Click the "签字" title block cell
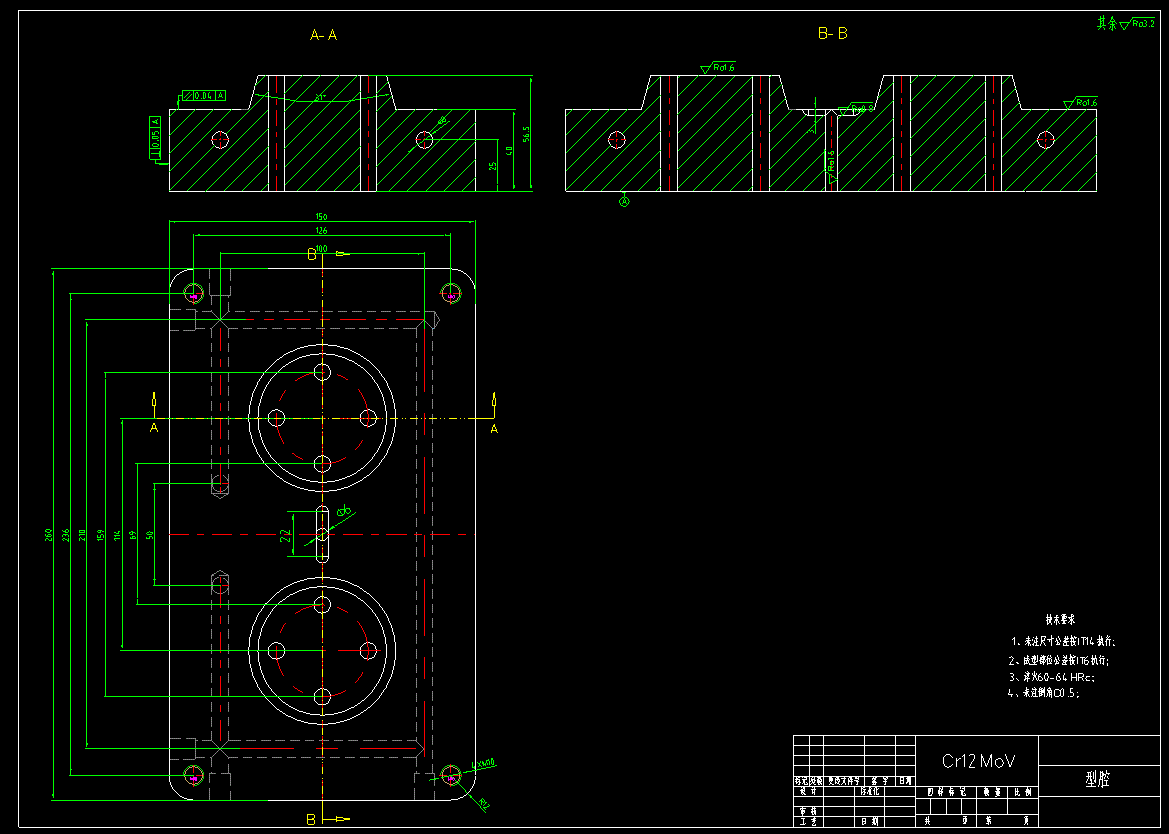 [880, 781]
